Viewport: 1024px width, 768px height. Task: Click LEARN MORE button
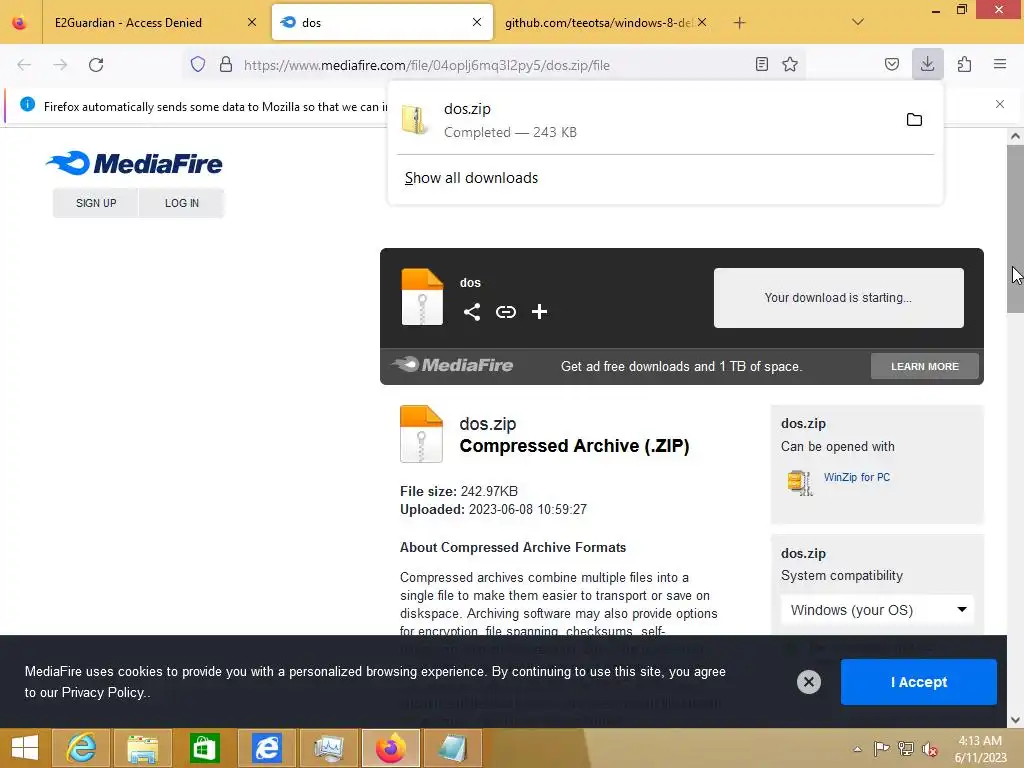(x=925, y=366)
